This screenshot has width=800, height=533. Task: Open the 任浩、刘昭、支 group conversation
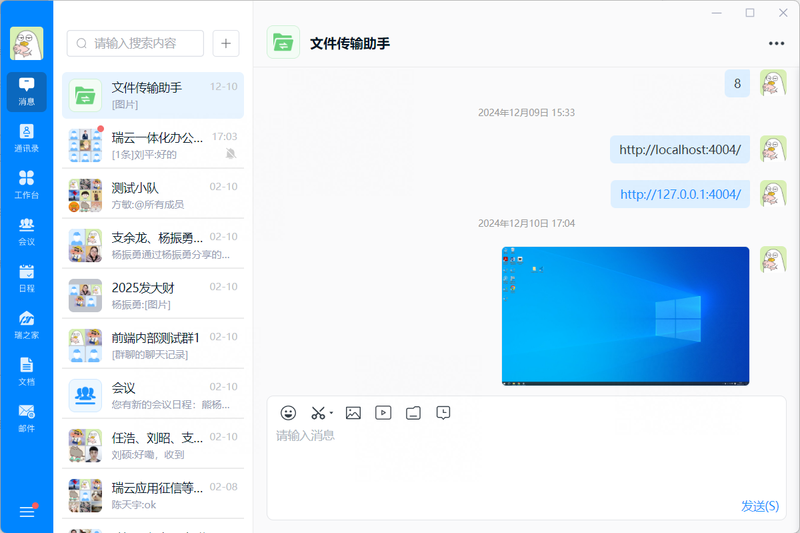click(153, 445)
